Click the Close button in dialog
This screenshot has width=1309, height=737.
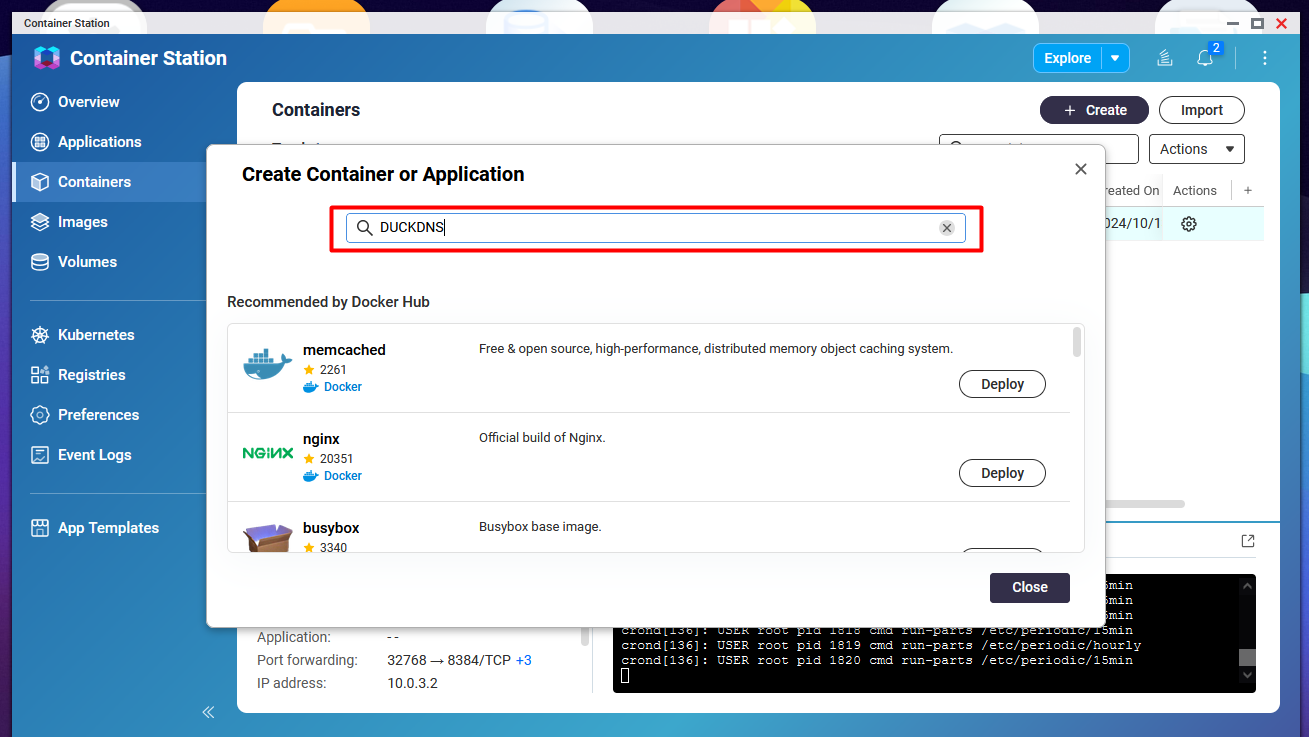pyautogui.click(x=1029, y=587)
